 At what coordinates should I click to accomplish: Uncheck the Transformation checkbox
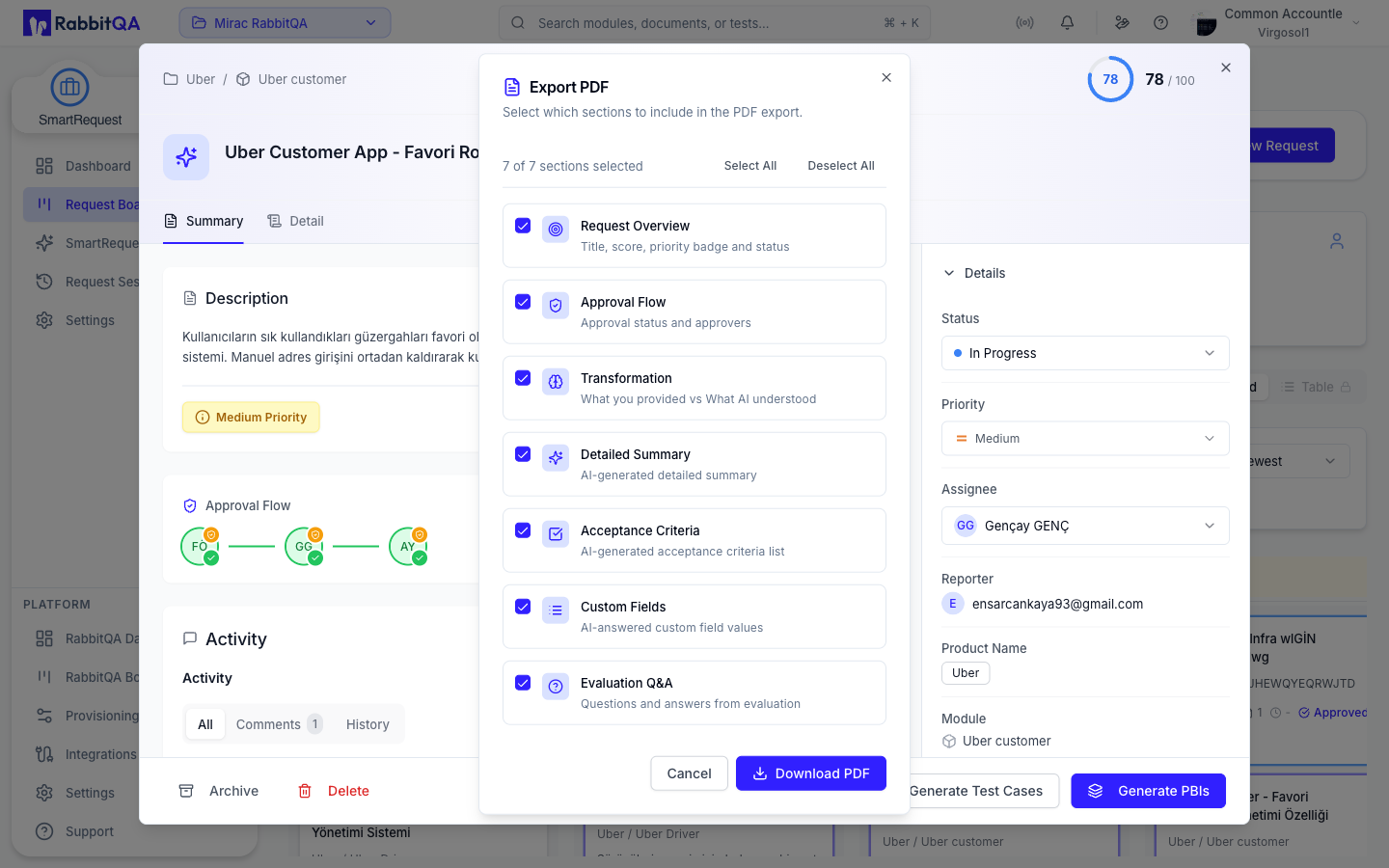523,378
